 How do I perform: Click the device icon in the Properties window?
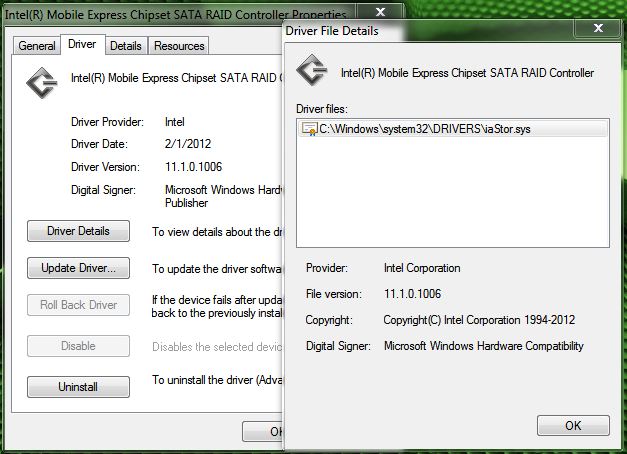point(42,83)
